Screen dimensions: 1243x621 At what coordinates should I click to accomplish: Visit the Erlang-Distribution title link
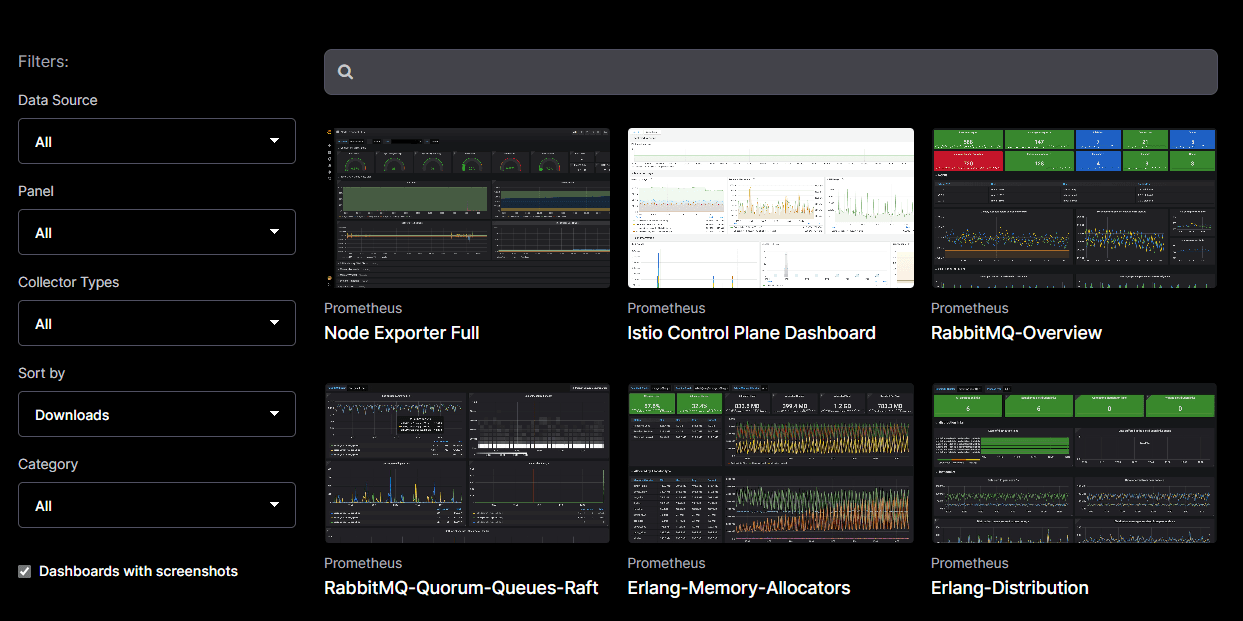pos(1010,588)
